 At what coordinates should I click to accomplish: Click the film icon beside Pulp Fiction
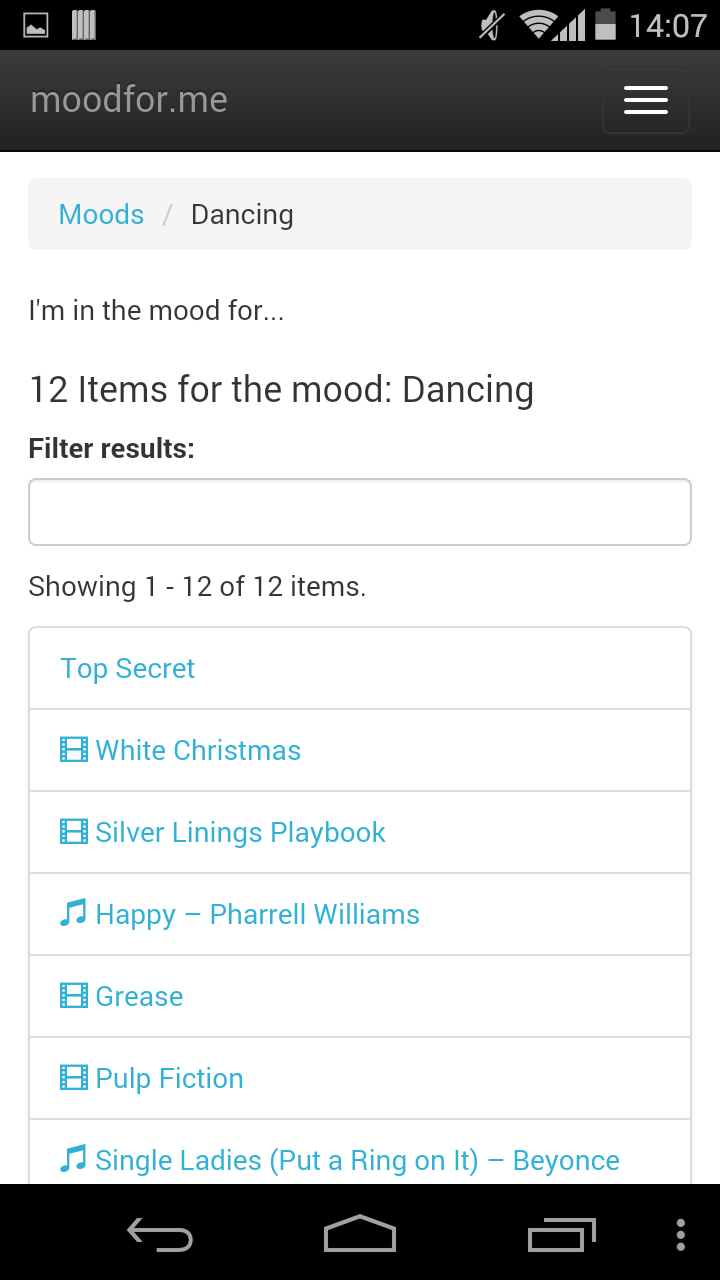[x=74, y=1078]
